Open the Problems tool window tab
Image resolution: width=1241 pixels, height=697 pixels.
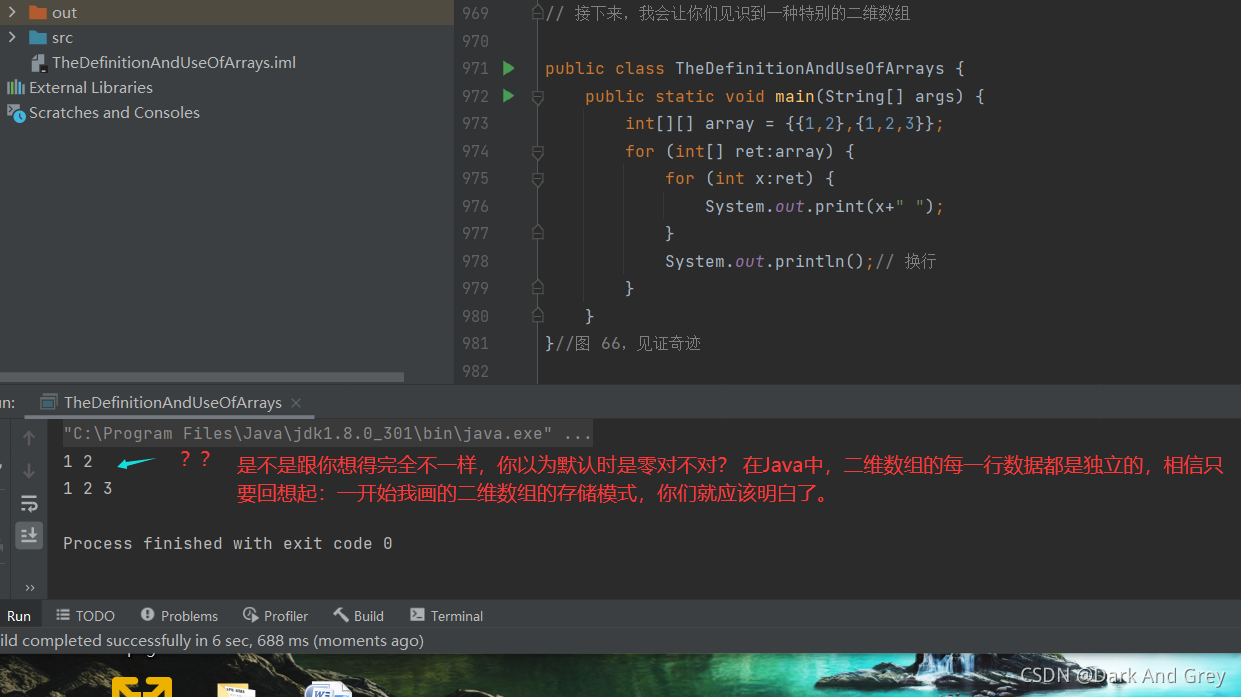pos(179,616)
